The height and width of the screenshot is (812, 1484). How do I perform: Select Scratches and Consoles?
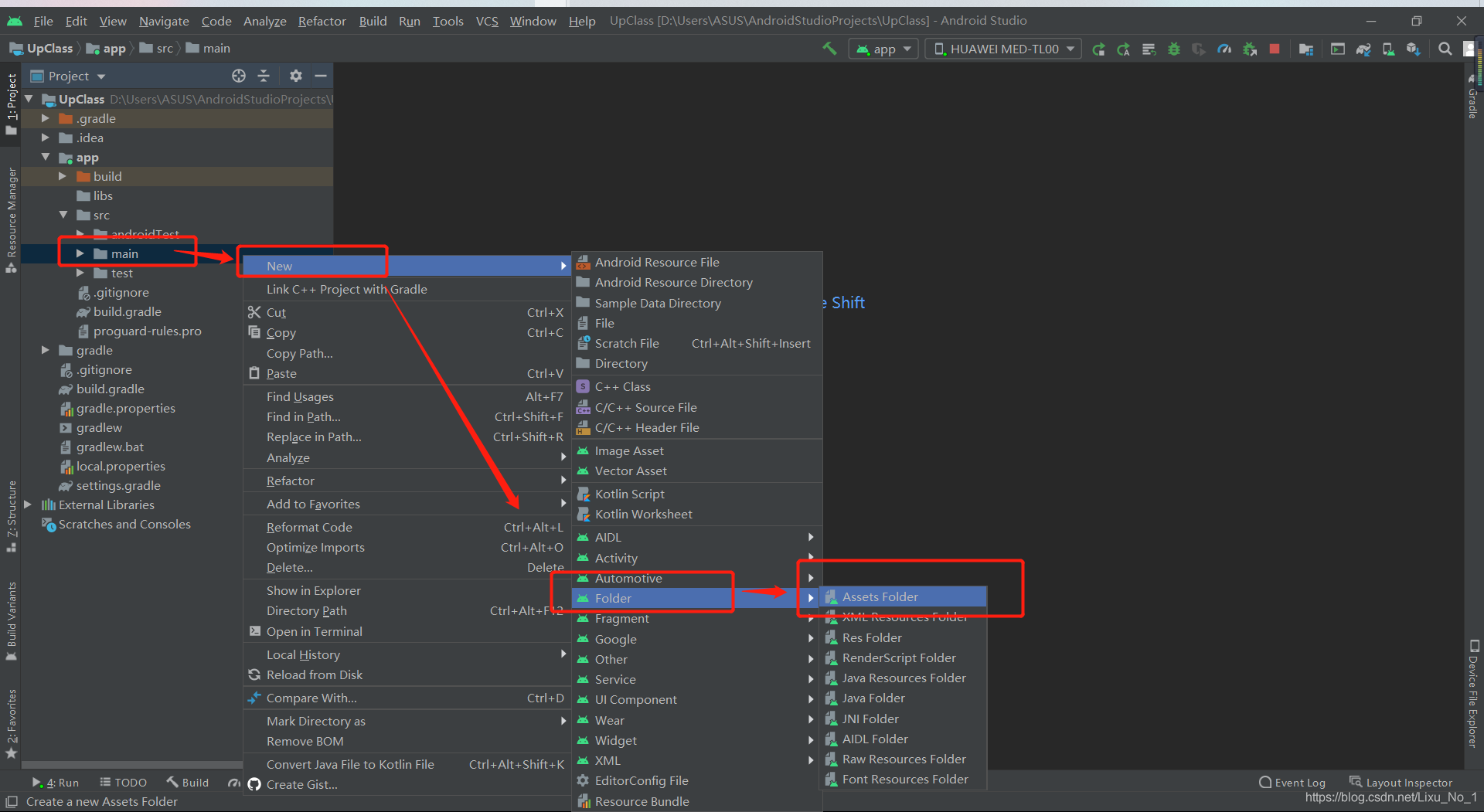[x=124, y=524]
